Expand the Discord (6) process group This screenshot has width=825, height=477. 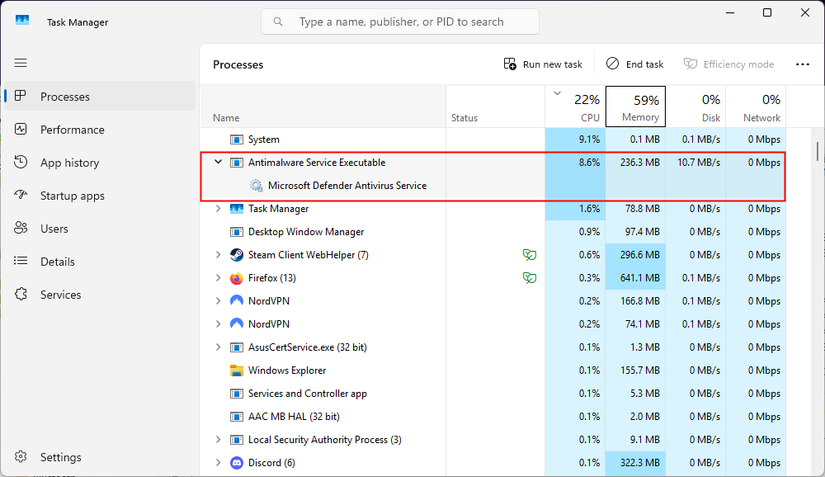tap(218, 463)
